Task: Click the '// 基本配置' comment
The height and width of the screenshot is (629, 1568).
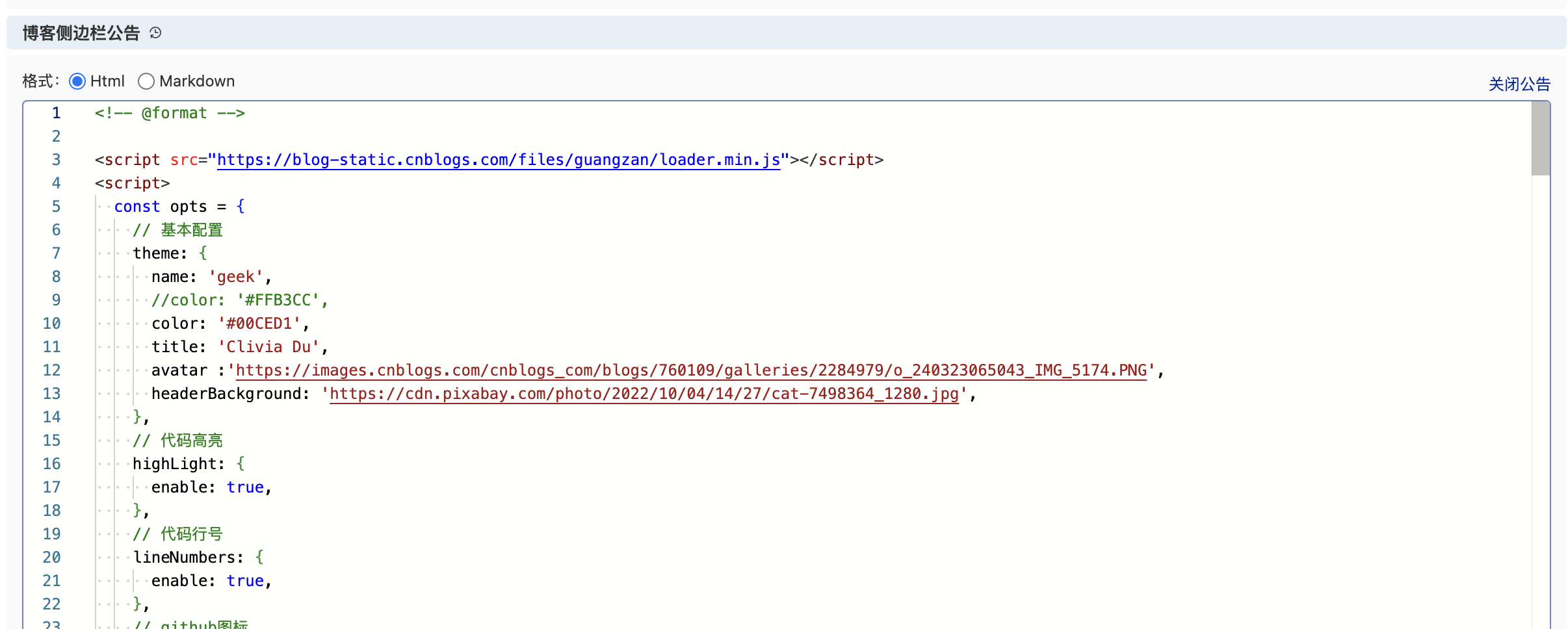Action: pyautogui.click(x=177, y=230)
